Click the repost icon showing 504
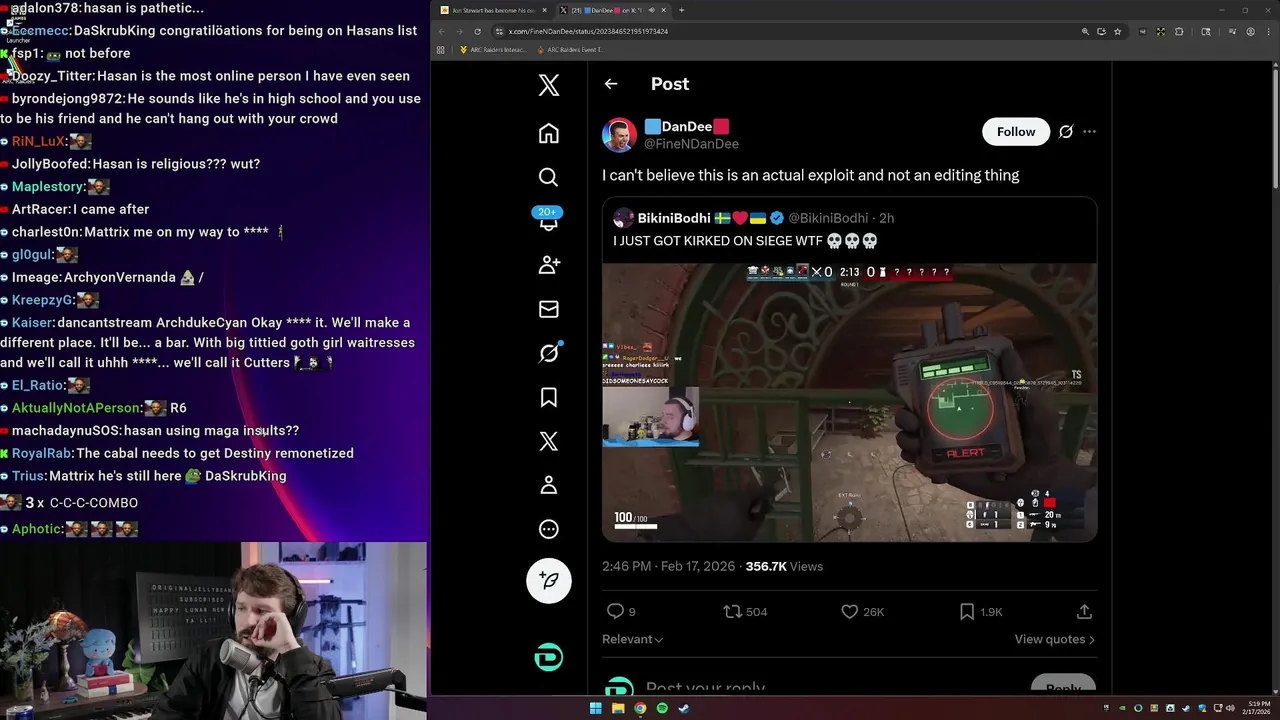This screenshot has width=1280, height=720. 733,611
